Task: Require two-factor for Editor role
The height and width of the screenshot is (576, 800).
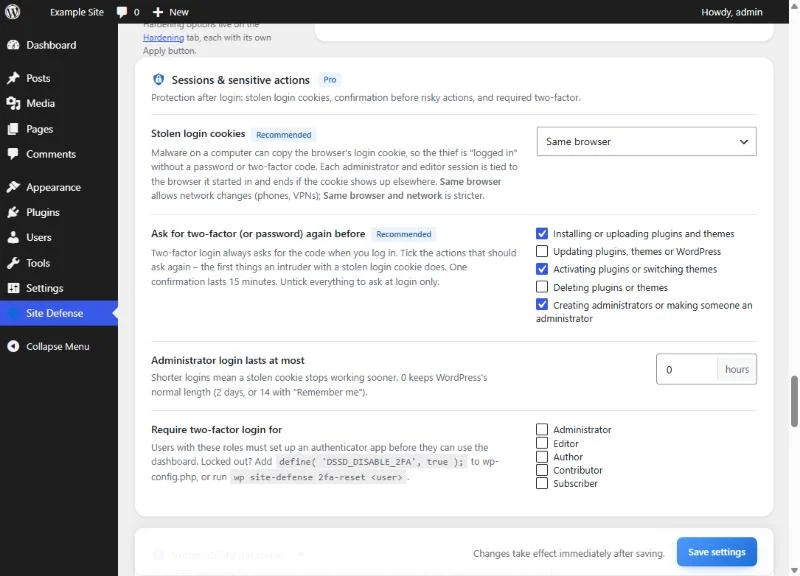Action: [x=542, y=443]
